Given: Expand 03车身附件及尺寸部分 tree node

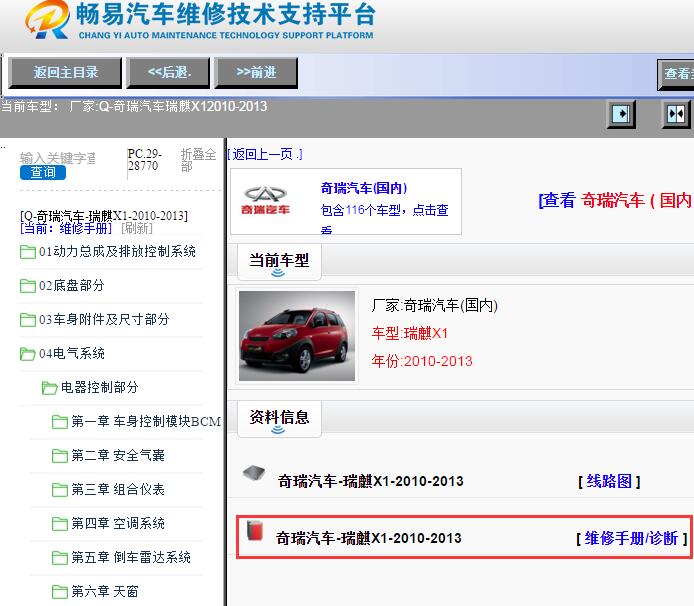Looking at the screenshot, I should pos(104,319).
